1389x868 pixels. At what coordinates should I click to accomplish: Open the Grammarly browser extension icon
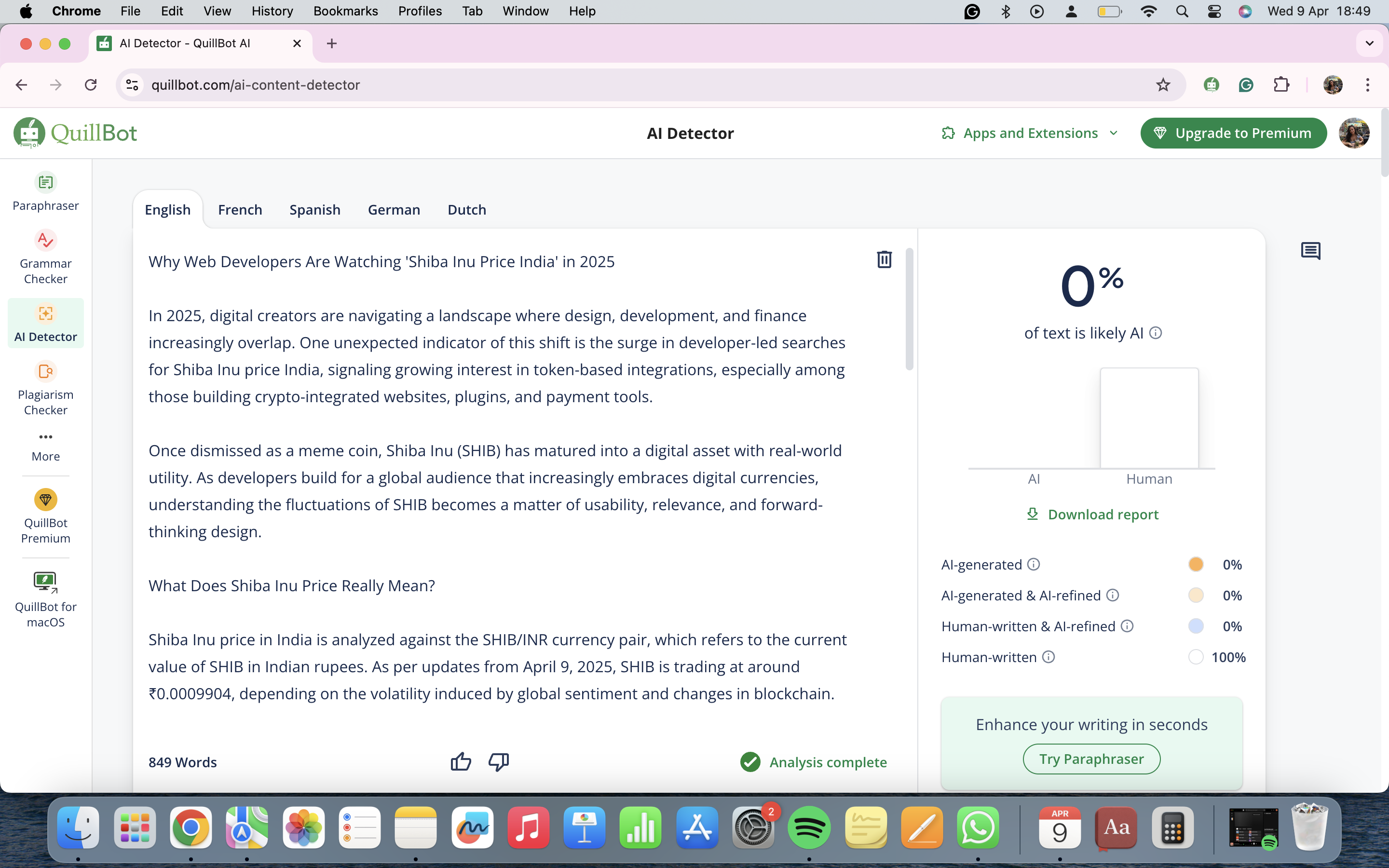click(1245, 85)
